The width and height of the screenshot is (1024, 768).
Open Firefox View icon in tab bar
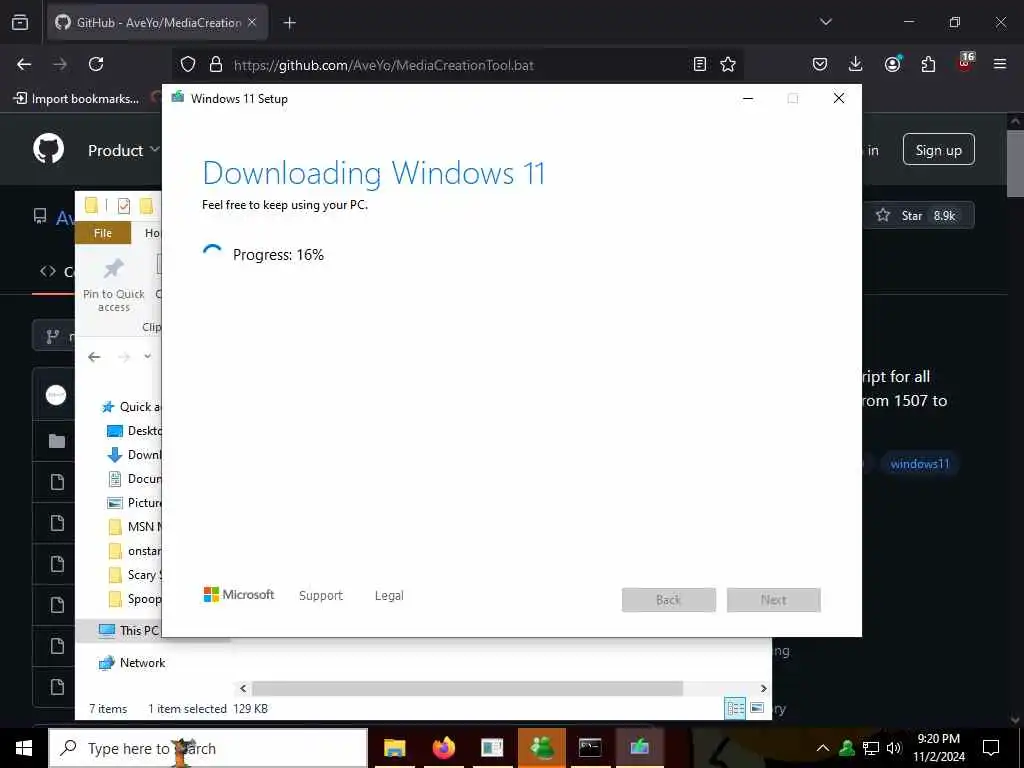20,22
